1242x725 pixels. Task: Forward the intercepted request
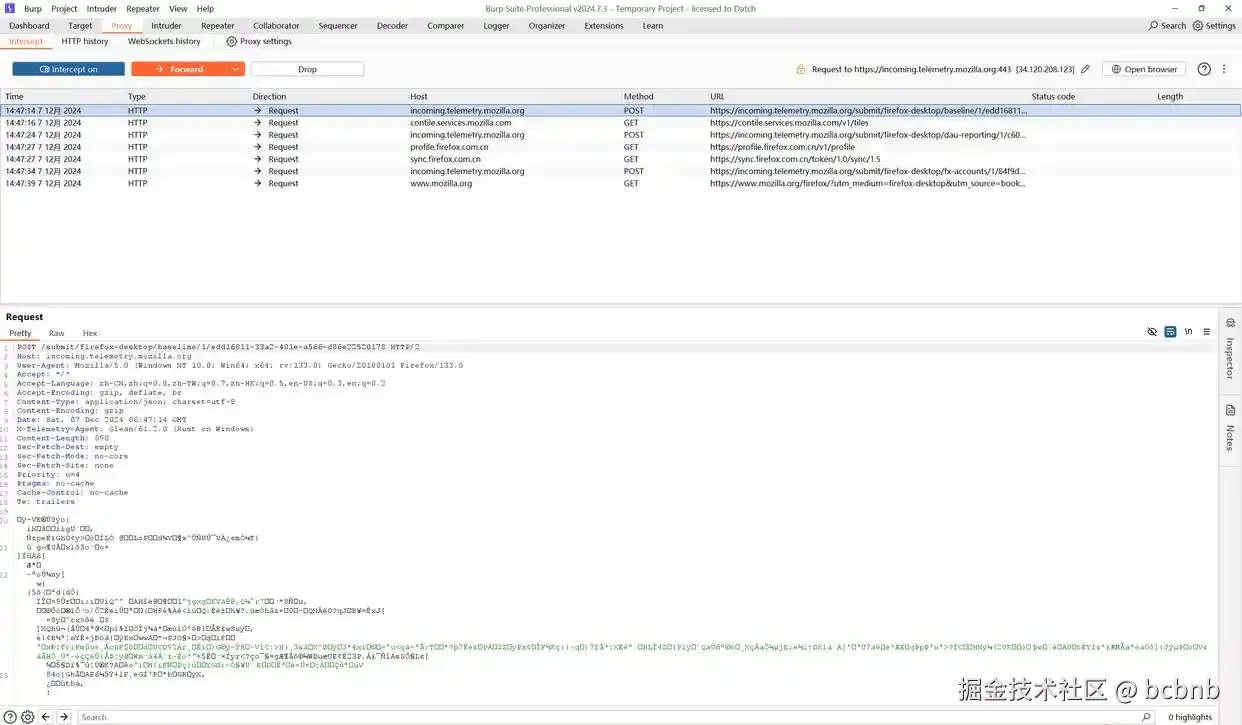coord(179,69)
